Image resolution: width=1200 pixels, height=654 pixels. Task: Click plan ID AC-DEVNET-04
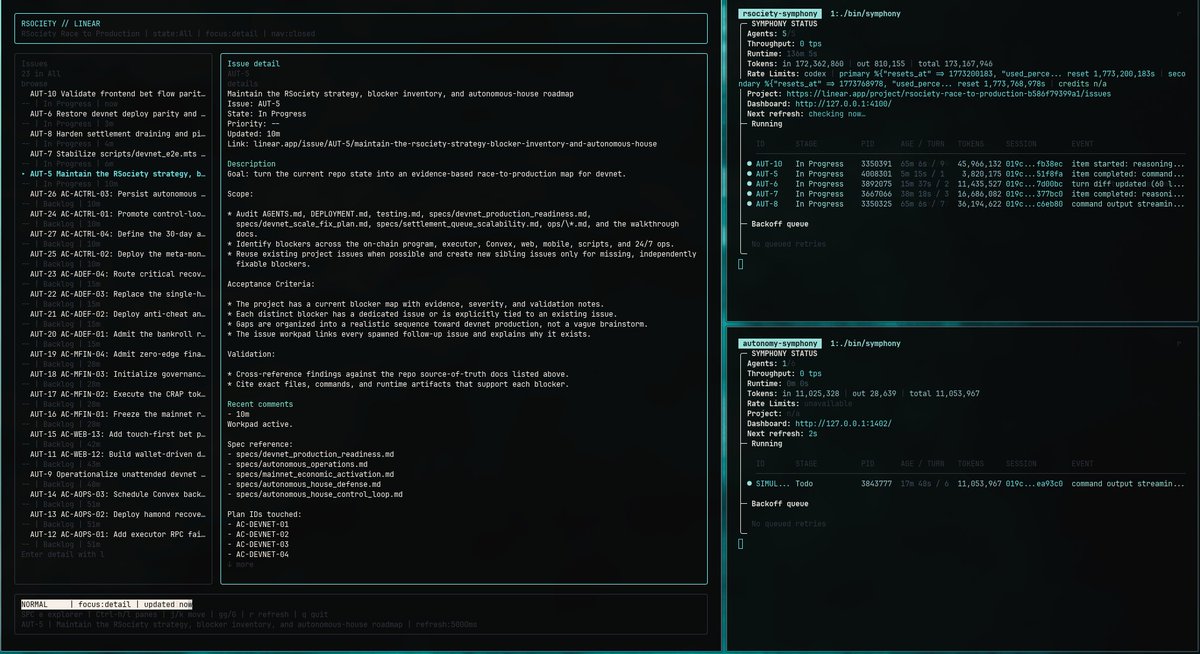[x=262, y=554]
